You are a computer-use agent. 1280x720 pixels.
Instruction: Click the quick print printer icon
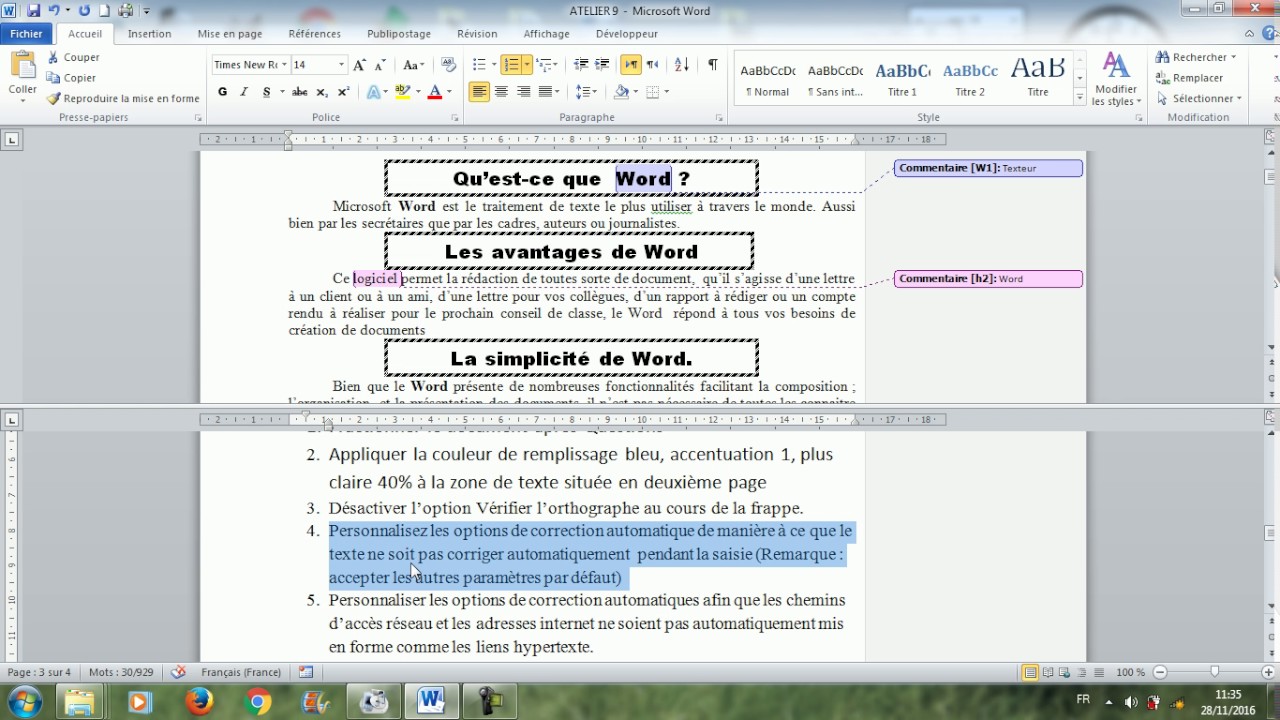coord(125,11)
